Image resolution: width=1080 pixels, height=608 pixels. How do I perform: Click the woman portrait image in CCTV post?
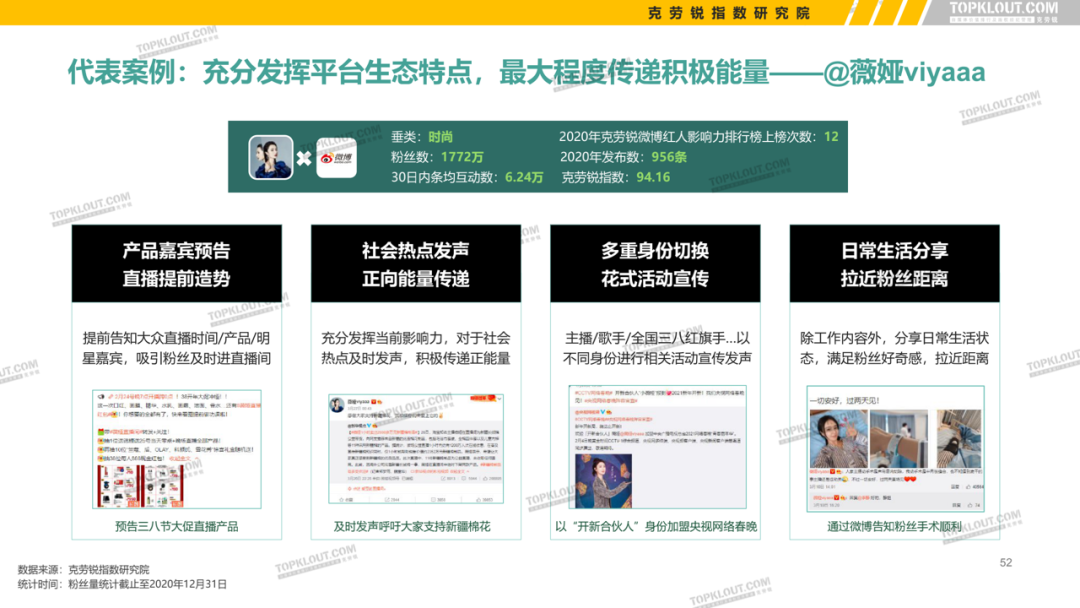(x=603, y=481)
